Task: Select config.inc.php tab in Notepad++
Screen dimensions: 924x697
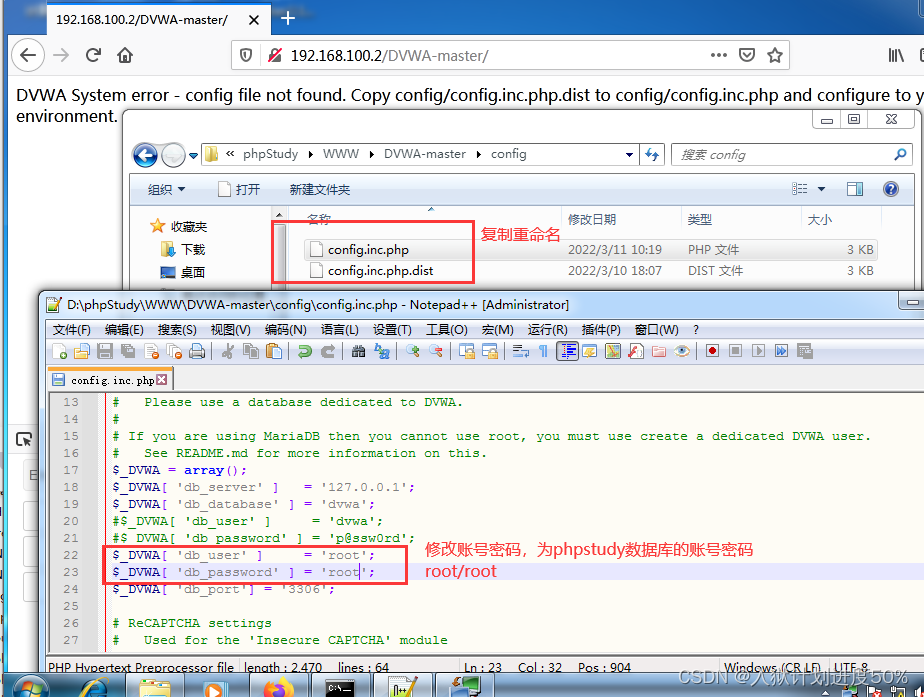Action: click(111, 380)
